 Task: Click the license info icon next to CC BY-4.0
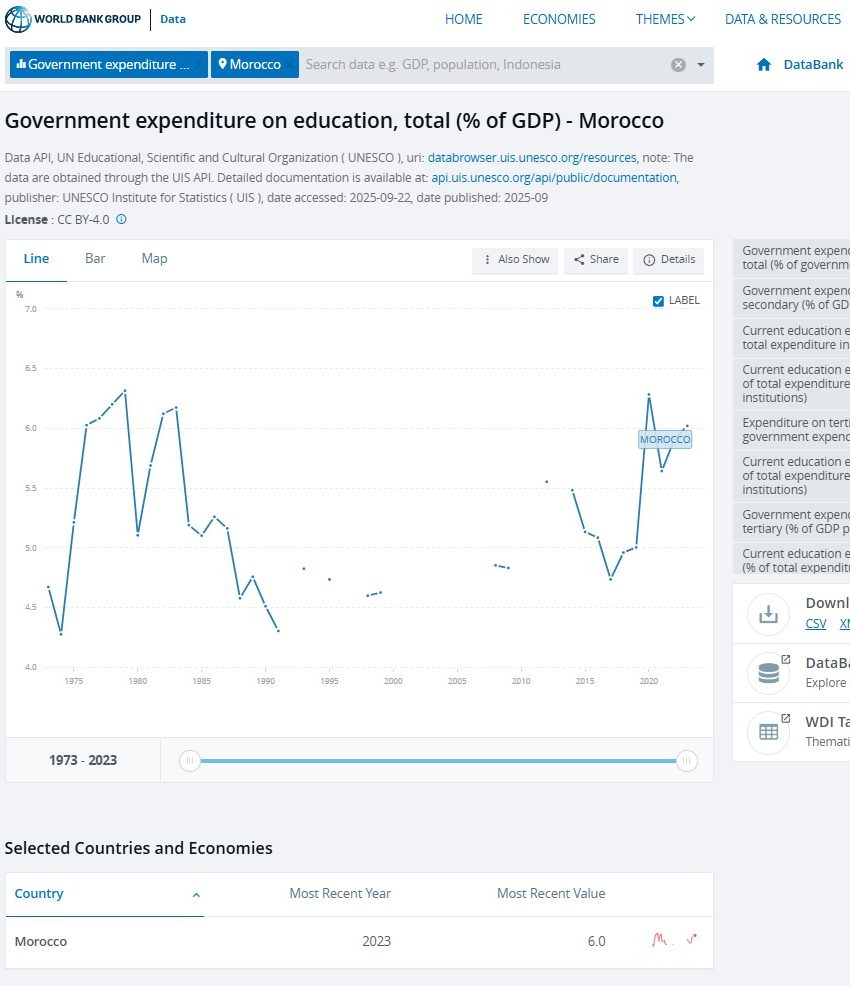click(x=122, y=220)
